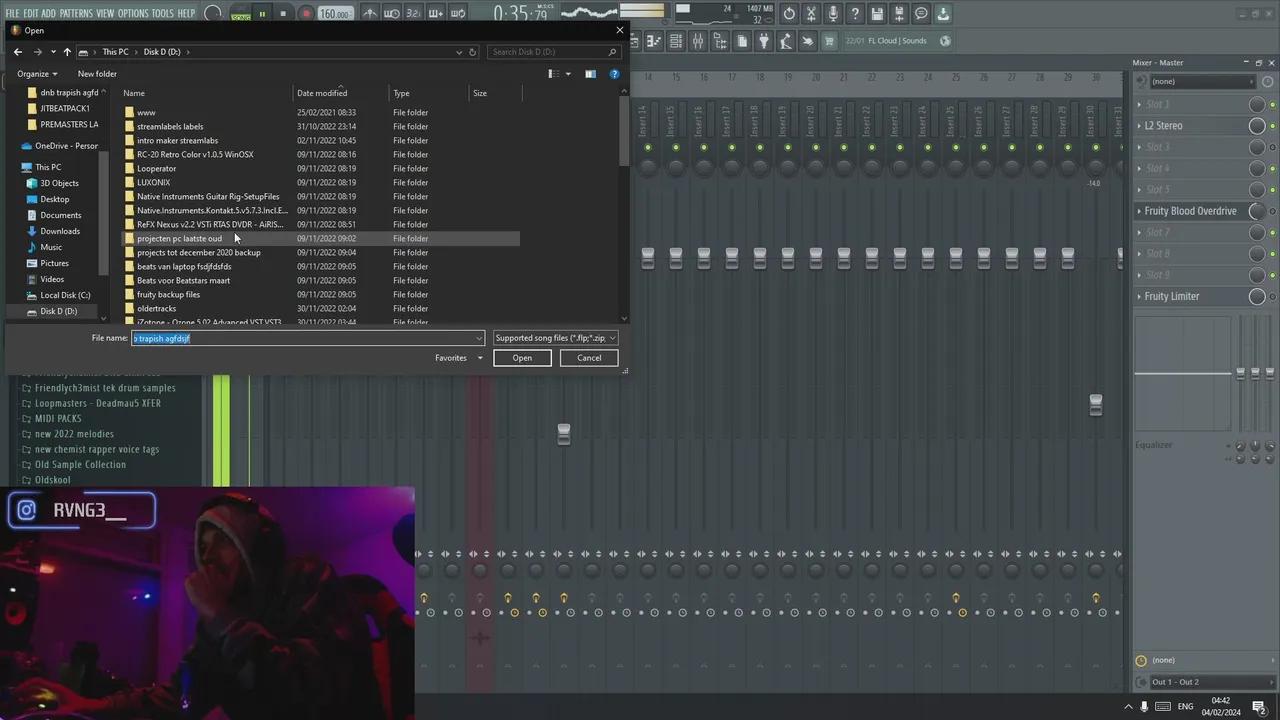The image size is (1280, 720).
Task: Click the question mark help icon in FL Studio toolbar
Action: point(855,14)
